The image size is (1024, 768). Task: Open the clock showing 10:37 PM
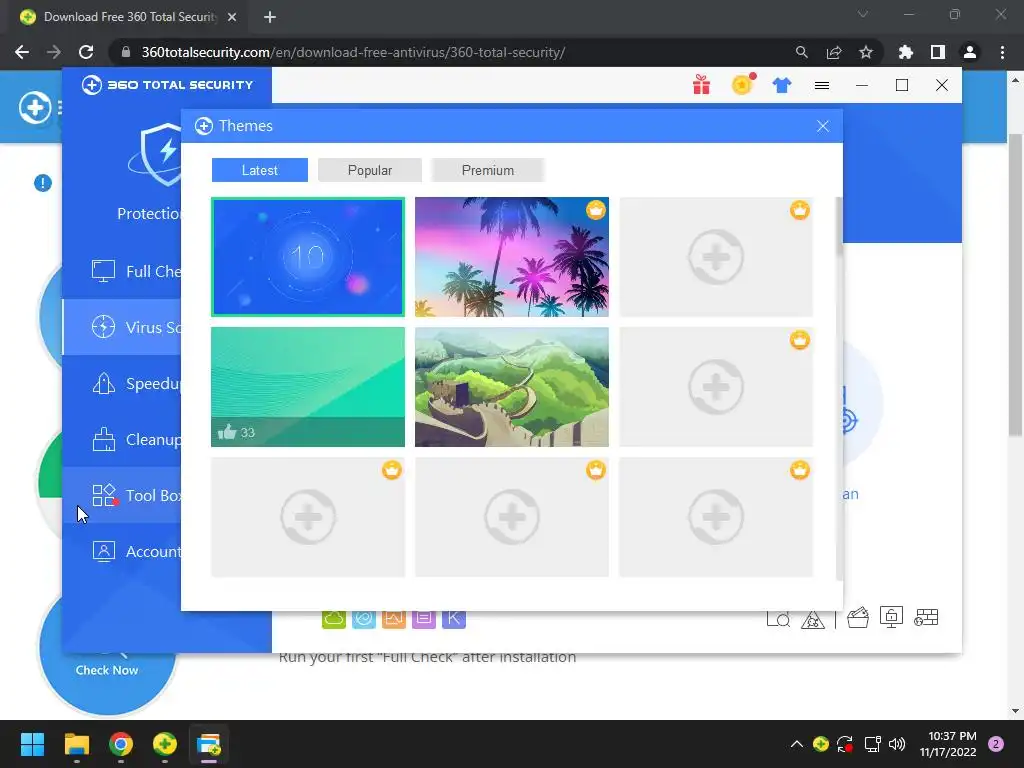(948, 744)
